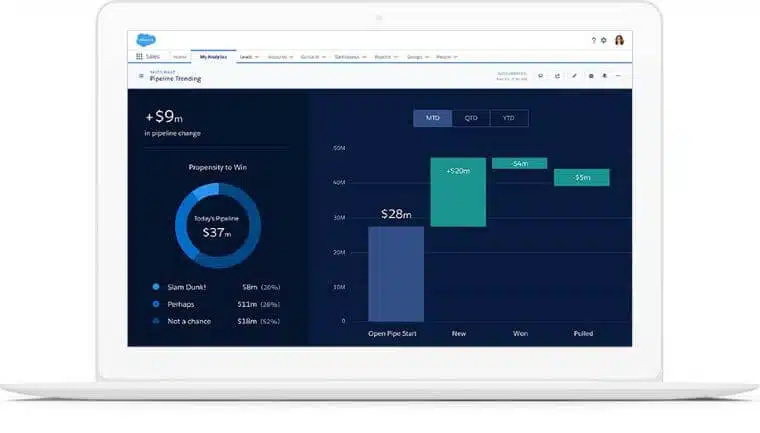Click the Not a chance legend label
Image resolution: width=760 pixels, height=433 pixels.
(x=189, y=321)
